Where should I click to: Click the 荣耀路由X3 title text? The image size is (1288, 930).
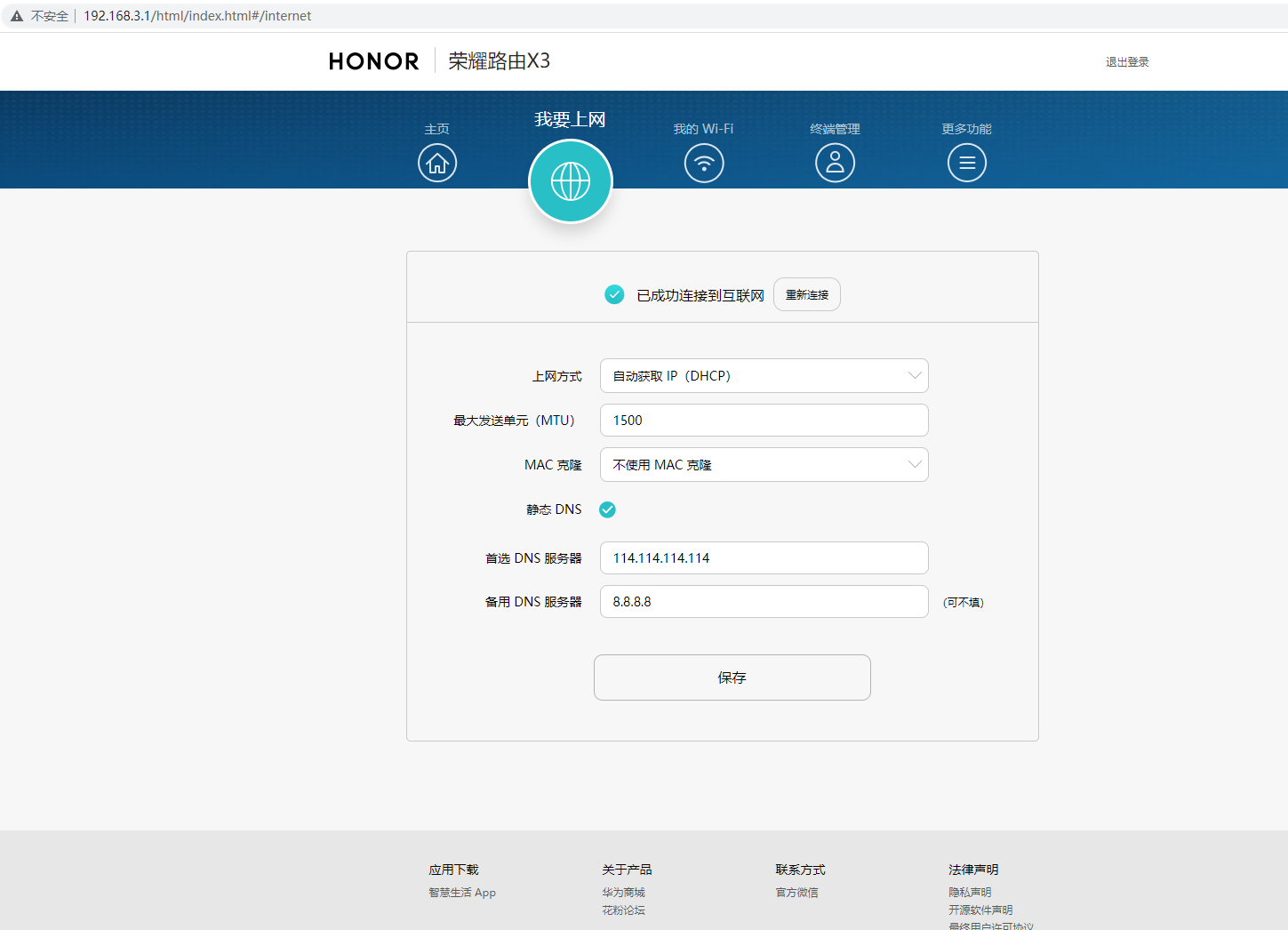tap(499, 60)
